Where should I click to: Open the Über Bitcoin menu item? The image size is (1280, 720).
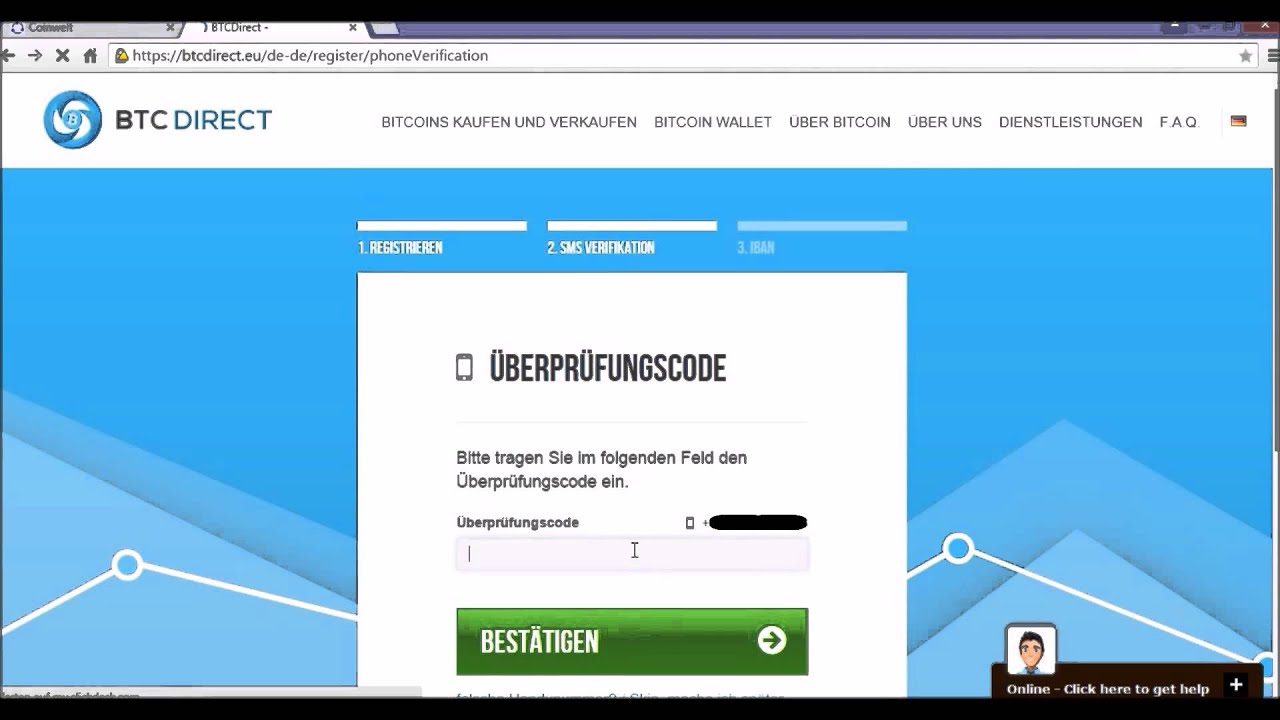840,122
